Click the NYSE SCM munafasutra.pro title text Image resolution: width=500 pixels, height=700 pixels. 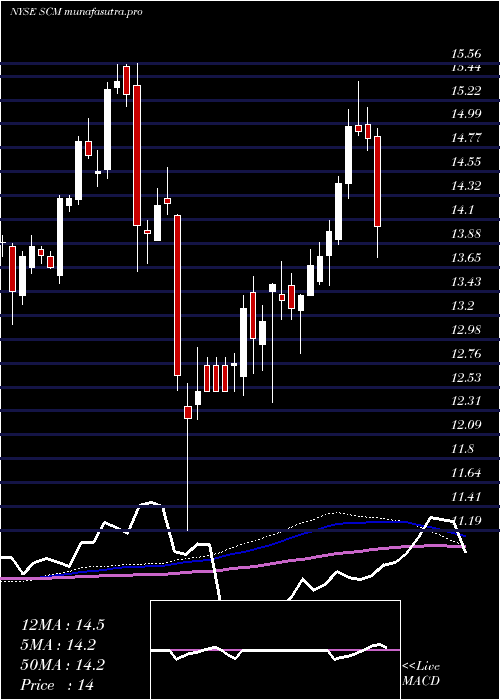[x=76, y=12]
